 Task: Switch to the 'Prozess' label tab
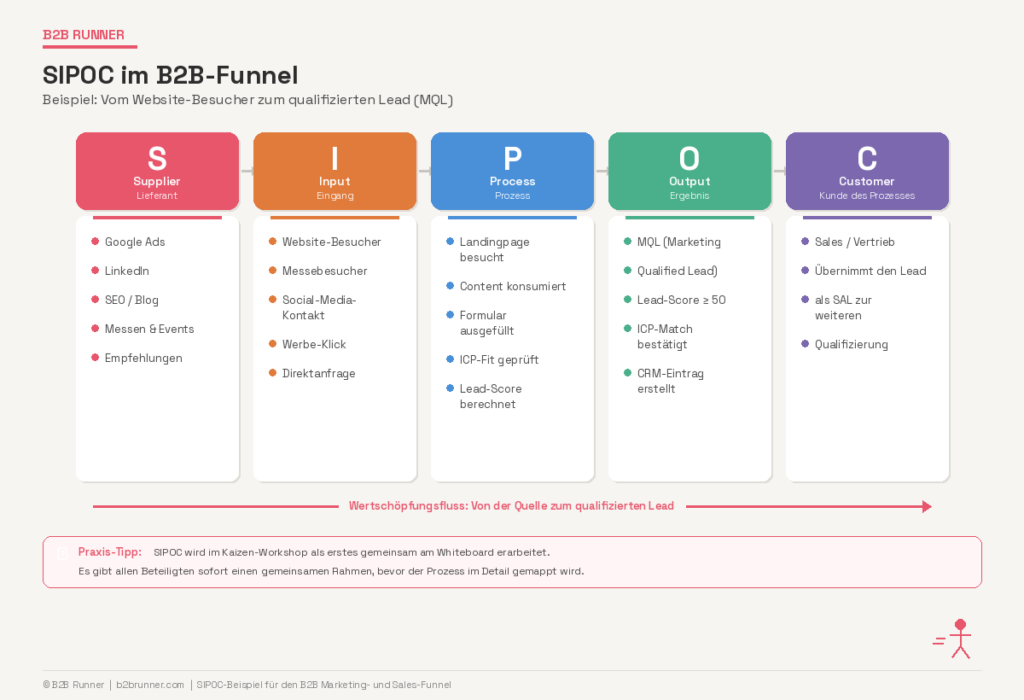pos(512,195)
